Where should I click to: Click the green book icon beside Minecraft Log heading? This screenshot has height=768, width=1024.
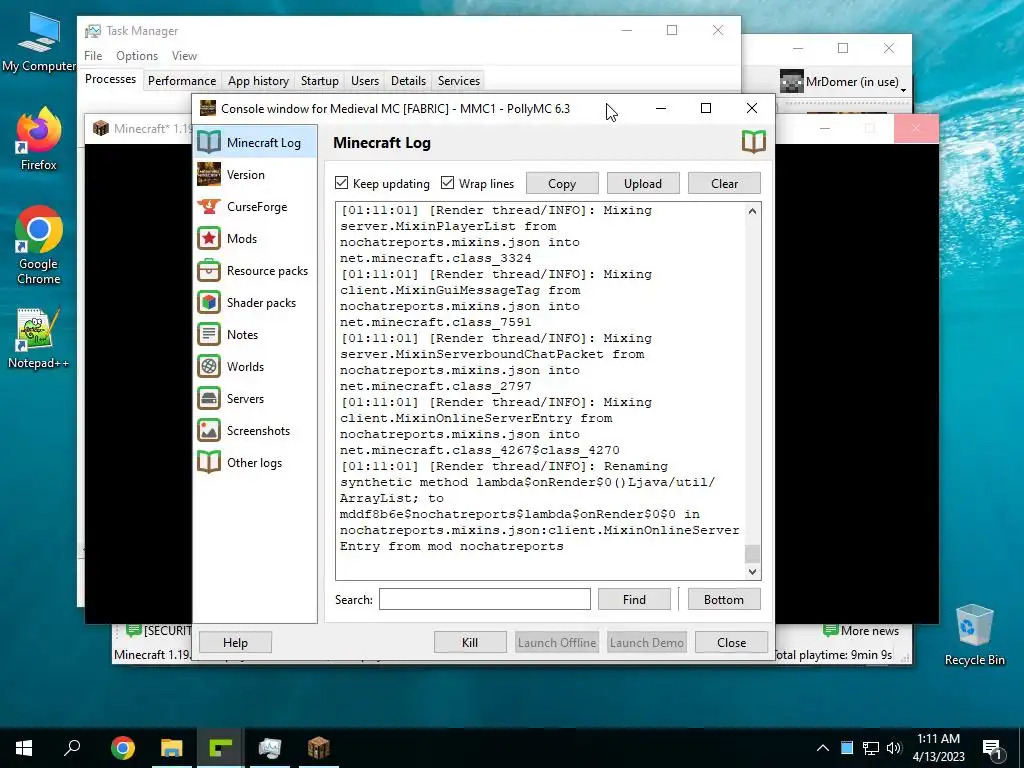754,142
